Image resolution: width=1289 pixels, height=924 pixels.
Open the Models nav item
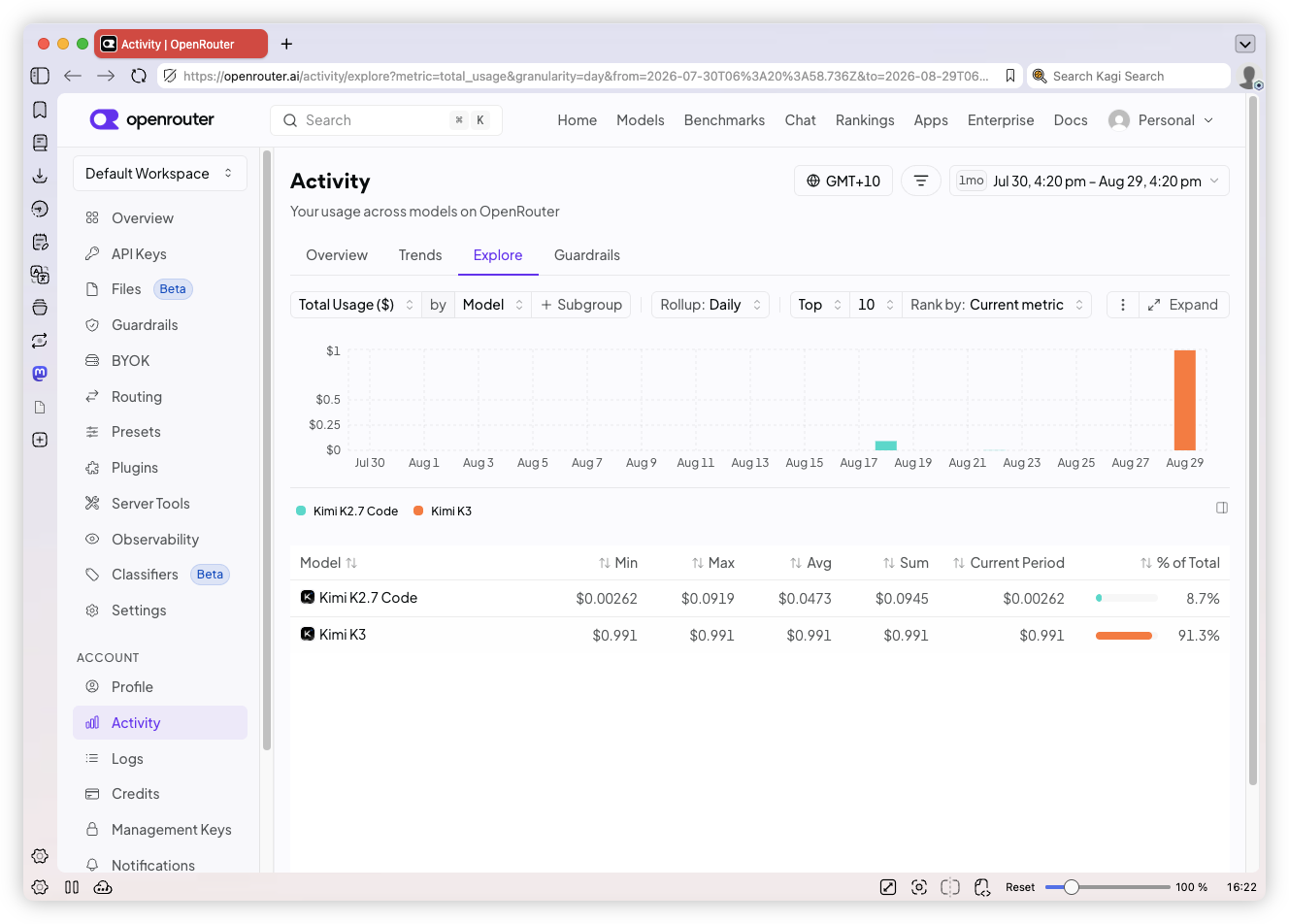[641, 120]
